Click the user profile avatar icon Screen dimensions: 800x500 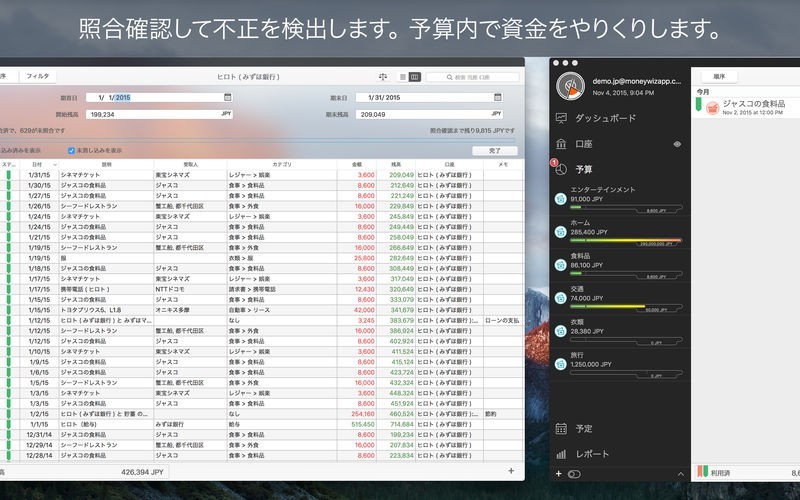(569, 86)
